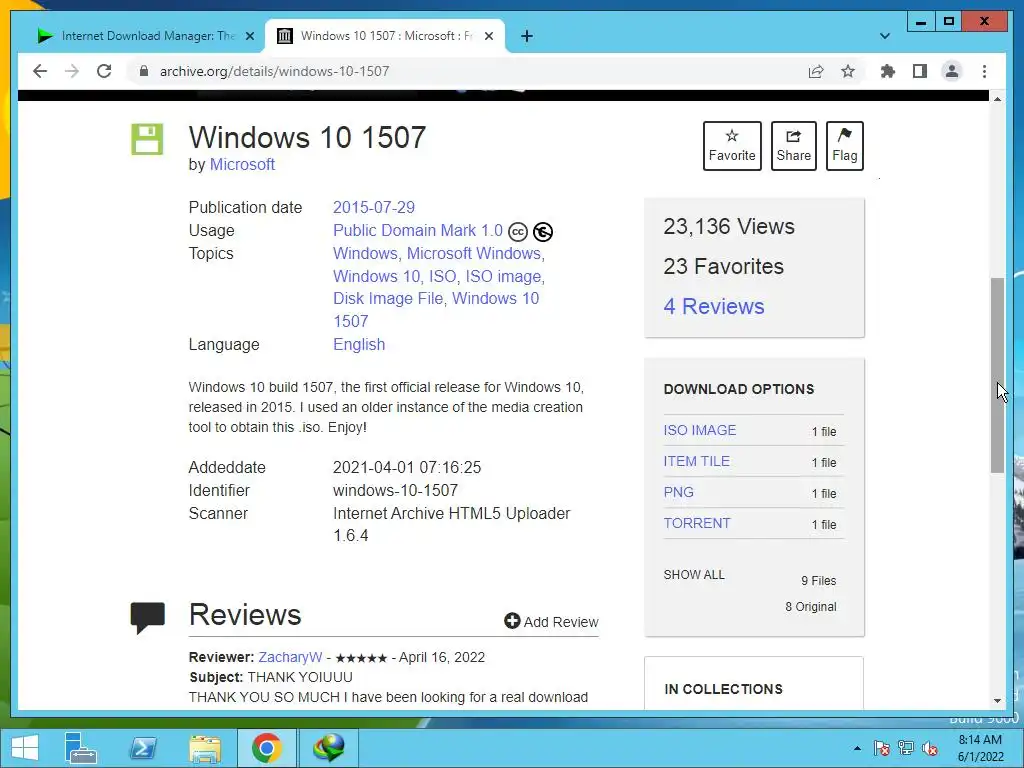Click the scrollbar down arrow
Viewport: 1024px width, 768px height.
[x=997, y=701]
